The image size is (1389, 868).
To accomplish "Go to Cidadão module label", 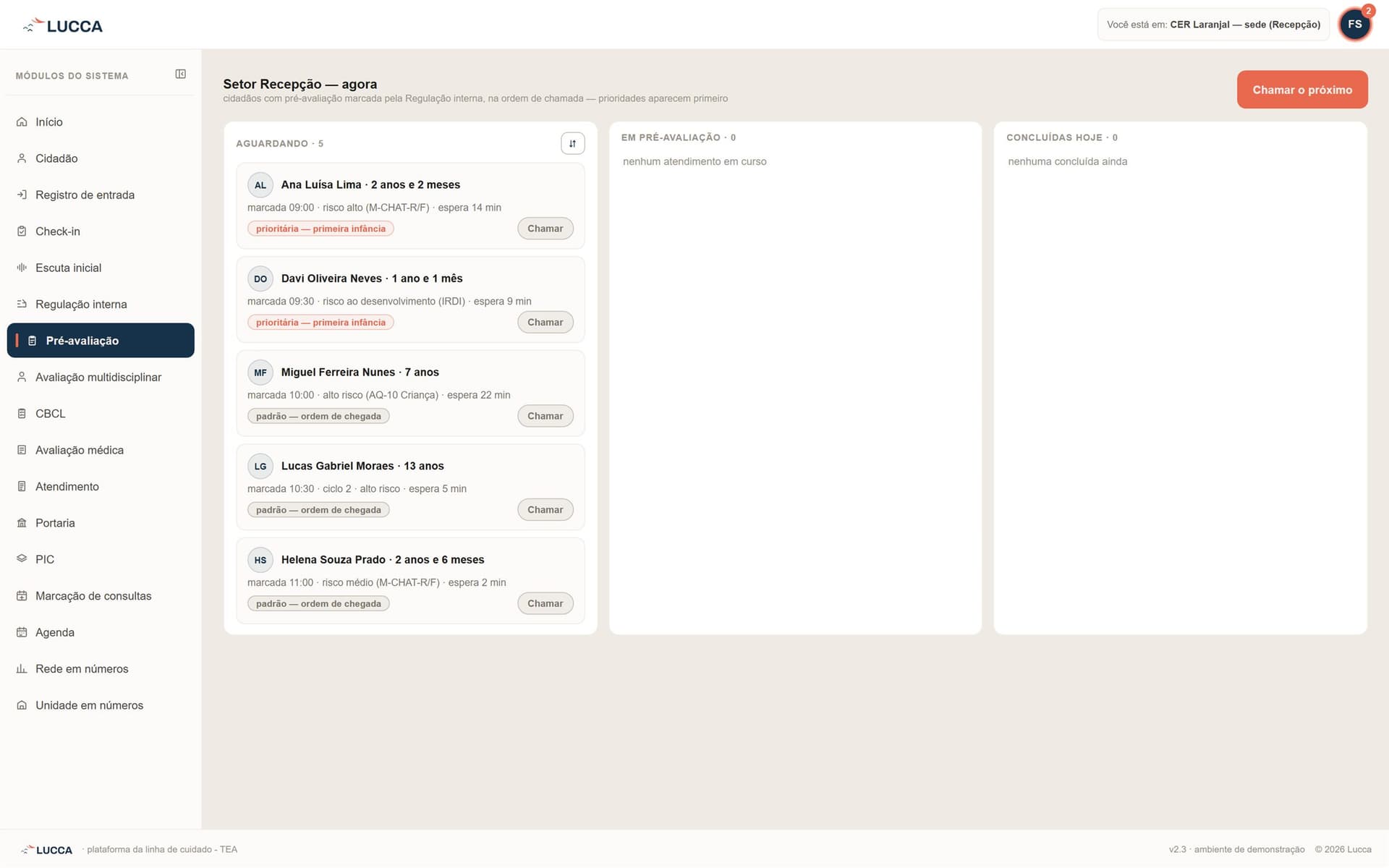I will [x=56, y=158].
